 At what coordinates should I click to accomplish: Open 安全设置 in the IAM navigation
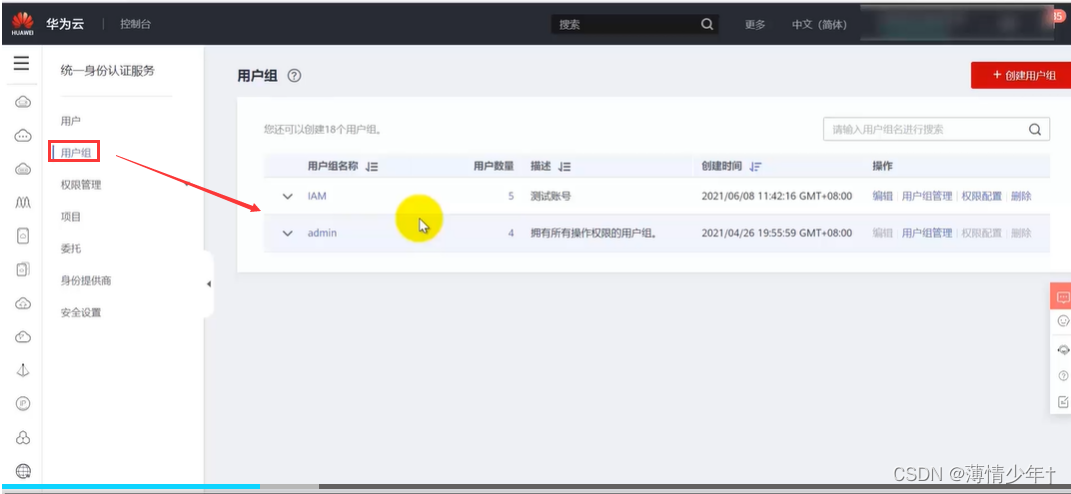(81, 313)
